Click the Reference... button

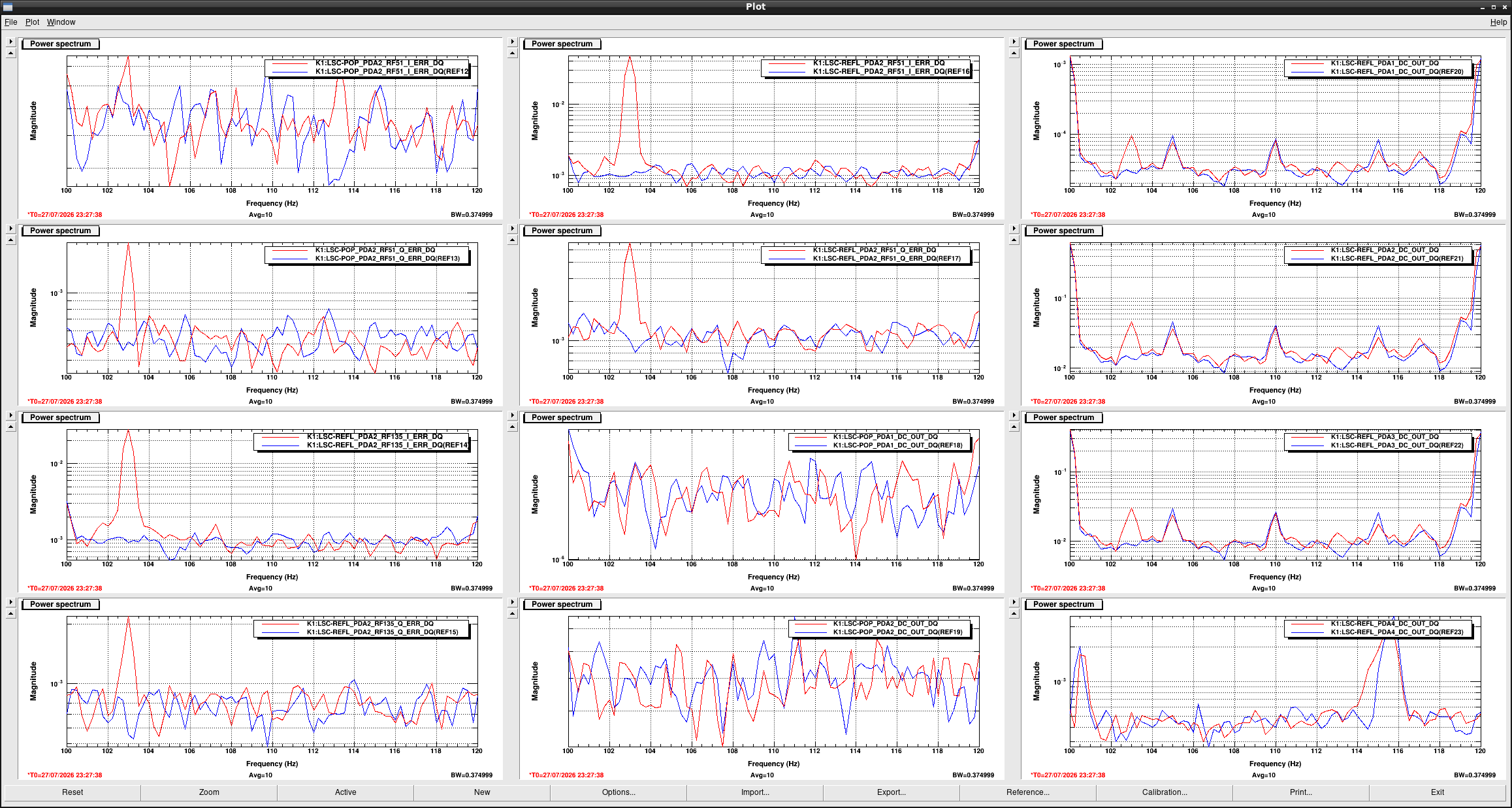(1028, 792)
